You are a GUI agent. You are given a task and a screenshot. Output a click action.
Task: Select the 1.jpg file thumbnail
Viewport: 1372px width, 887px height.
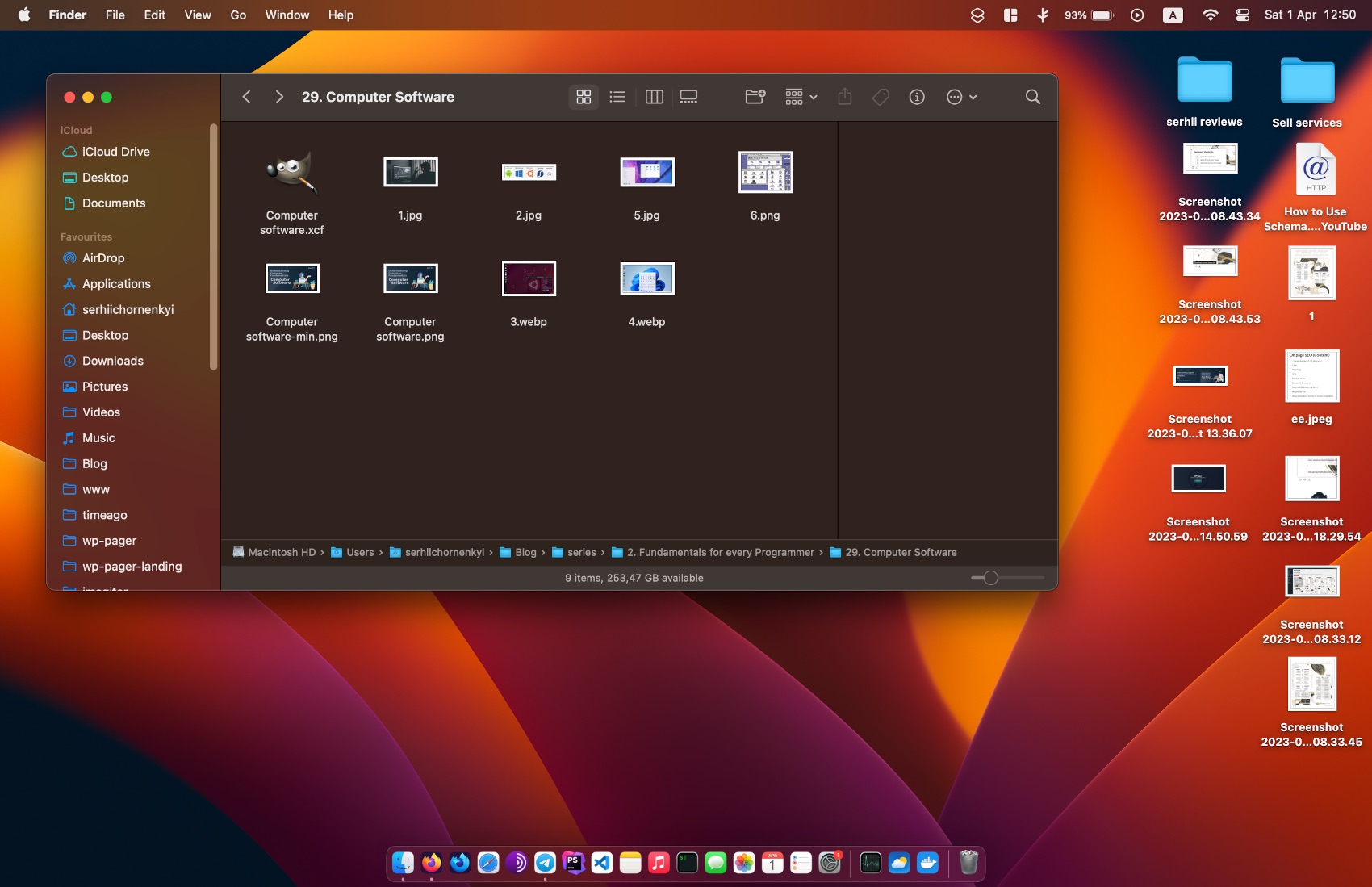pyautogui.click(x=410, y=173)
